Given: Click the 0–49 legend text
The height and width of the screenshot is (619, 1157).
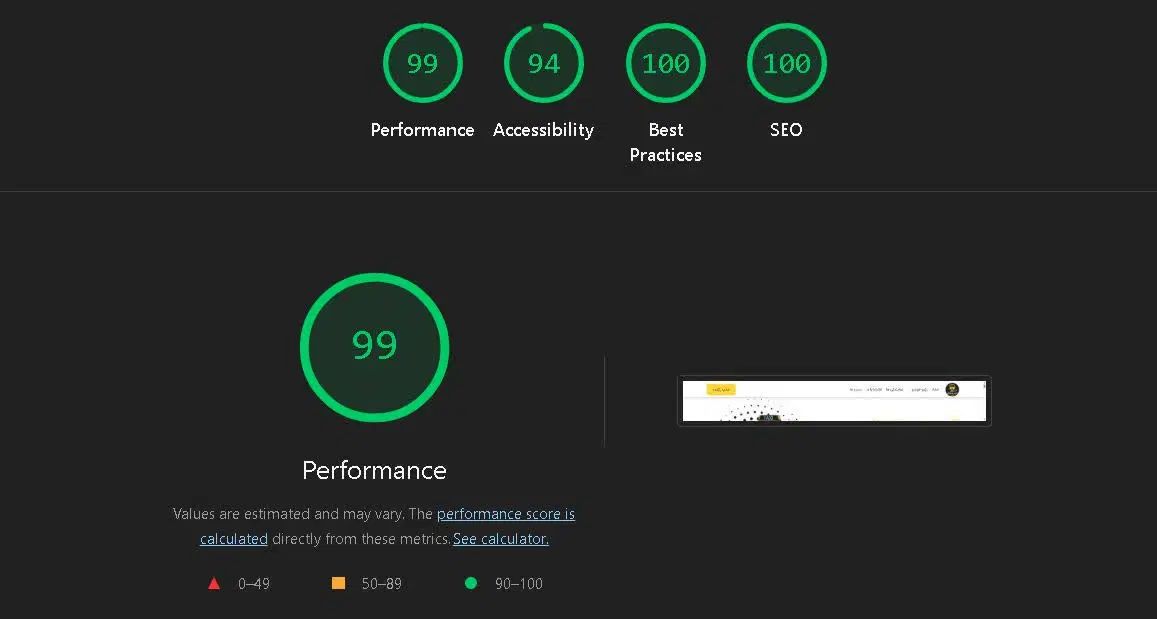Looking at the screenshot, I should (x=254, y=584).
